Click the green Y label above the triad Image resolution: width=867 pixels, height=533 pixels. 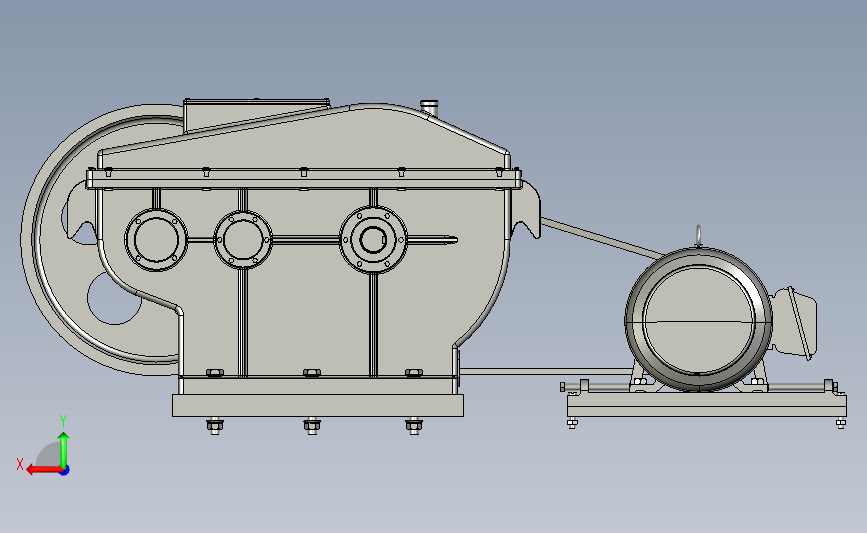click(x=63, y=421)
